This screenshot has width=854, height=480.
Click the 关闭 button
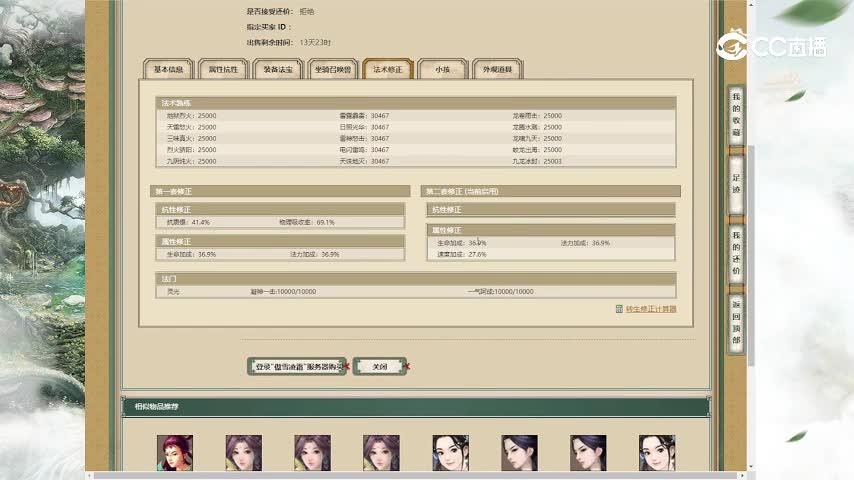point(380,367)
